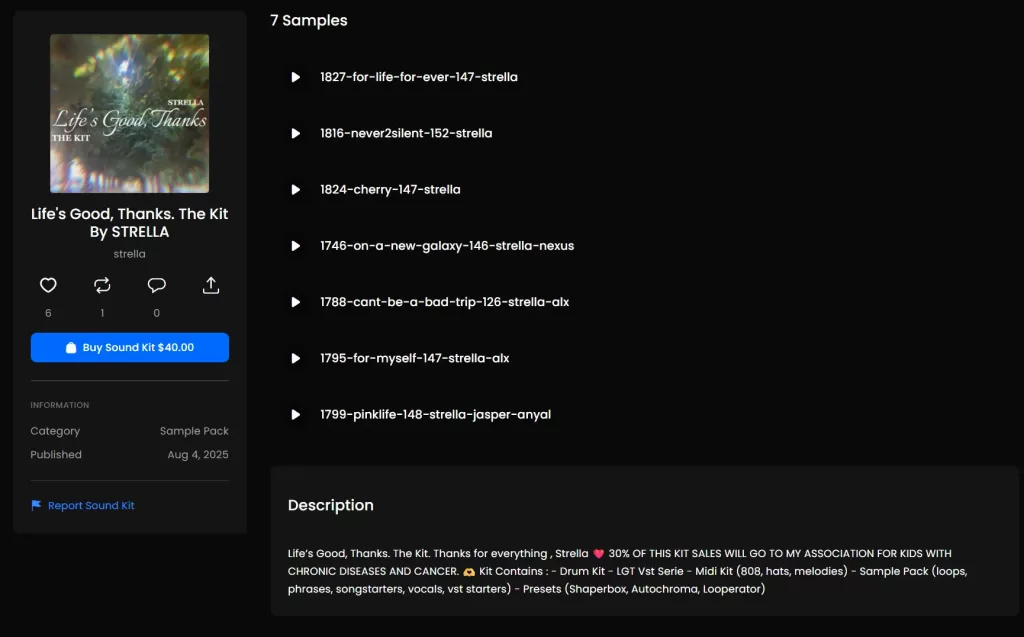Screen dimensions: 1024x637
Task: Repost the kit using the repost icon
Action: click(102, 286)
